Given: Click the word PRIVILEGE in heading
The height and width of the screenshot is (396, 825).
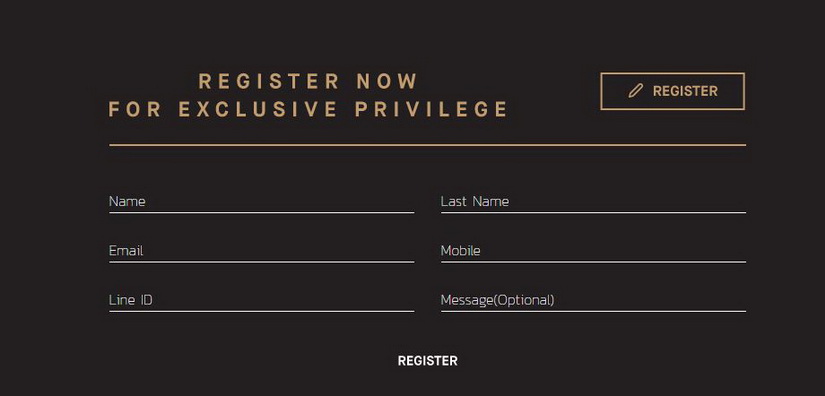Looking at the screenshot, I should [x=431, y=109].
